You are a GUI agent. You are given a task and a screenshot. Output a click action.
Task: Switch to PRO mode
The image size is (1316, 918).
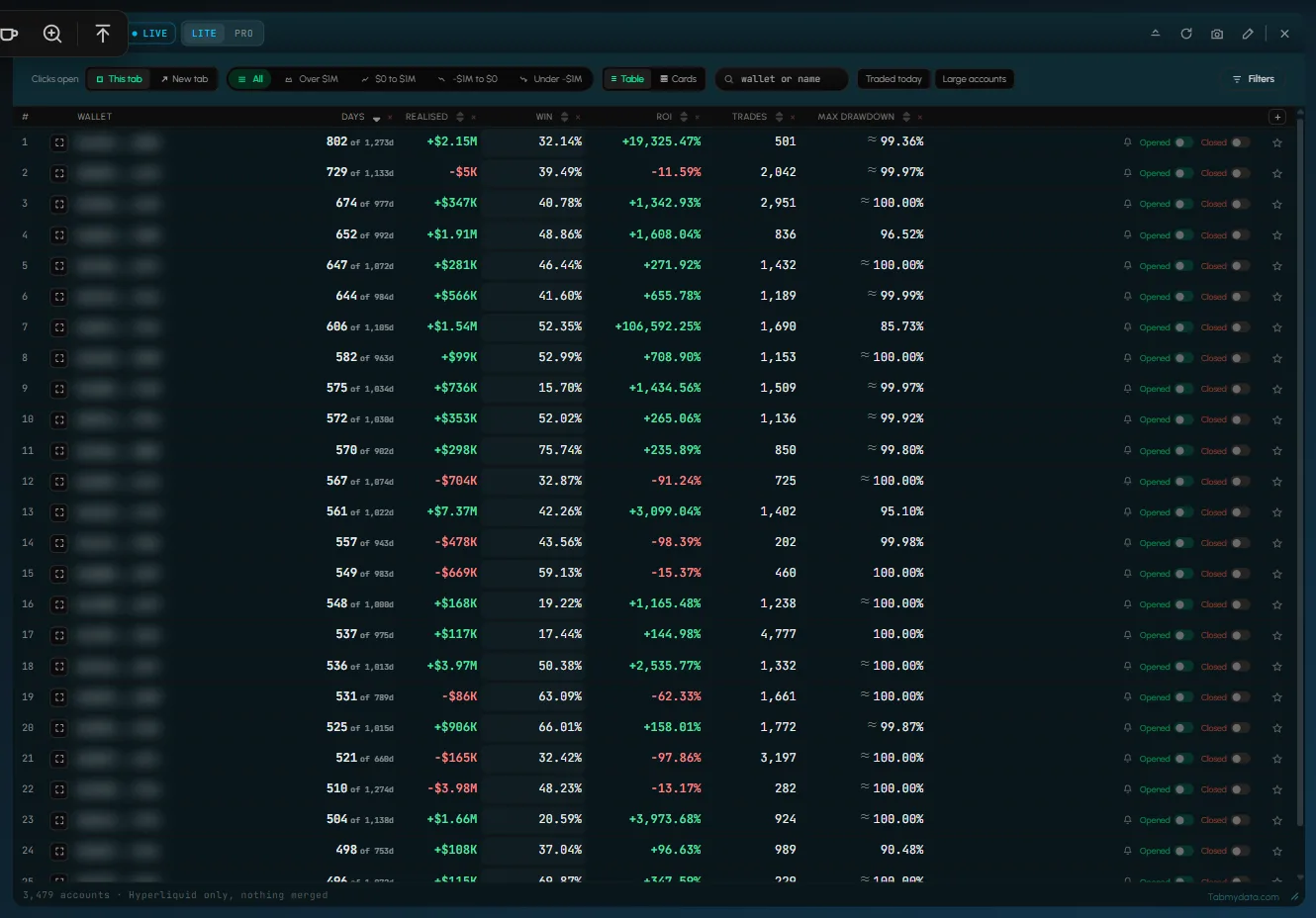click(243, 34)
